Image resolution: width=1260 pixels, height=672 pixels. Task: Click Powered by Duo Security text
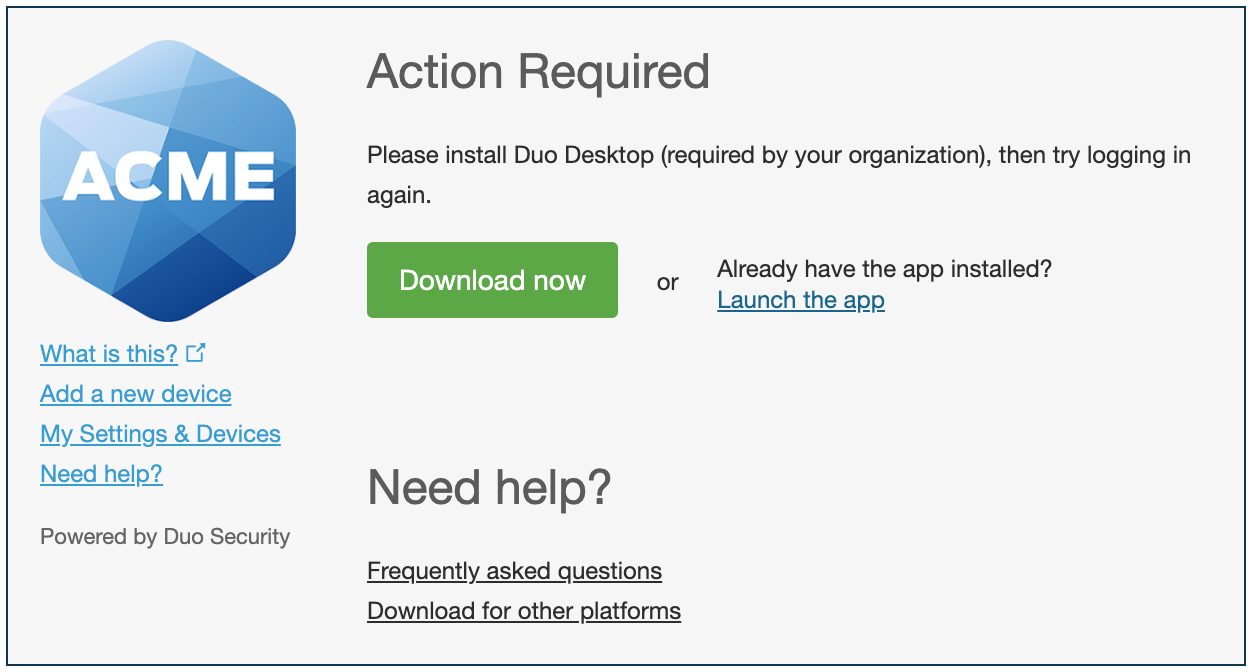tap(164, 536)
